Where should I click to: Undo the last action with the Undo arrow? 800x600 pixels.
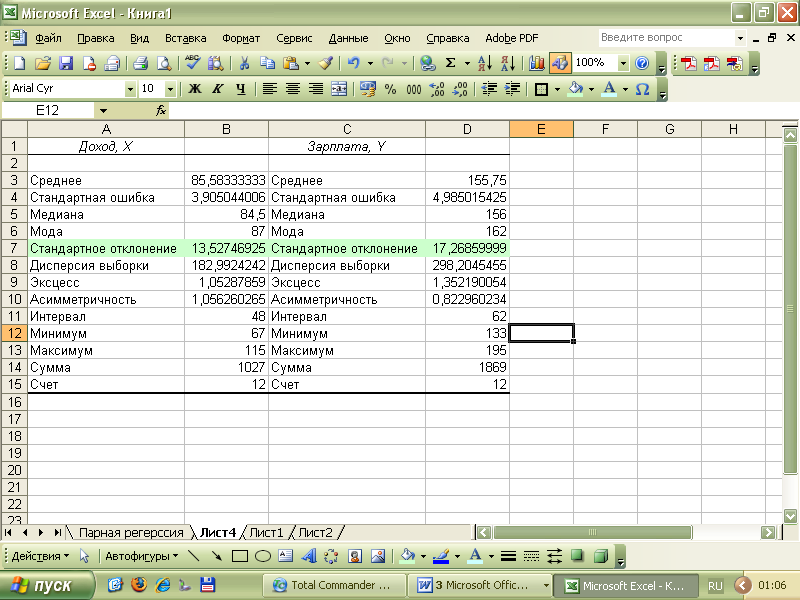coord(354,63)
